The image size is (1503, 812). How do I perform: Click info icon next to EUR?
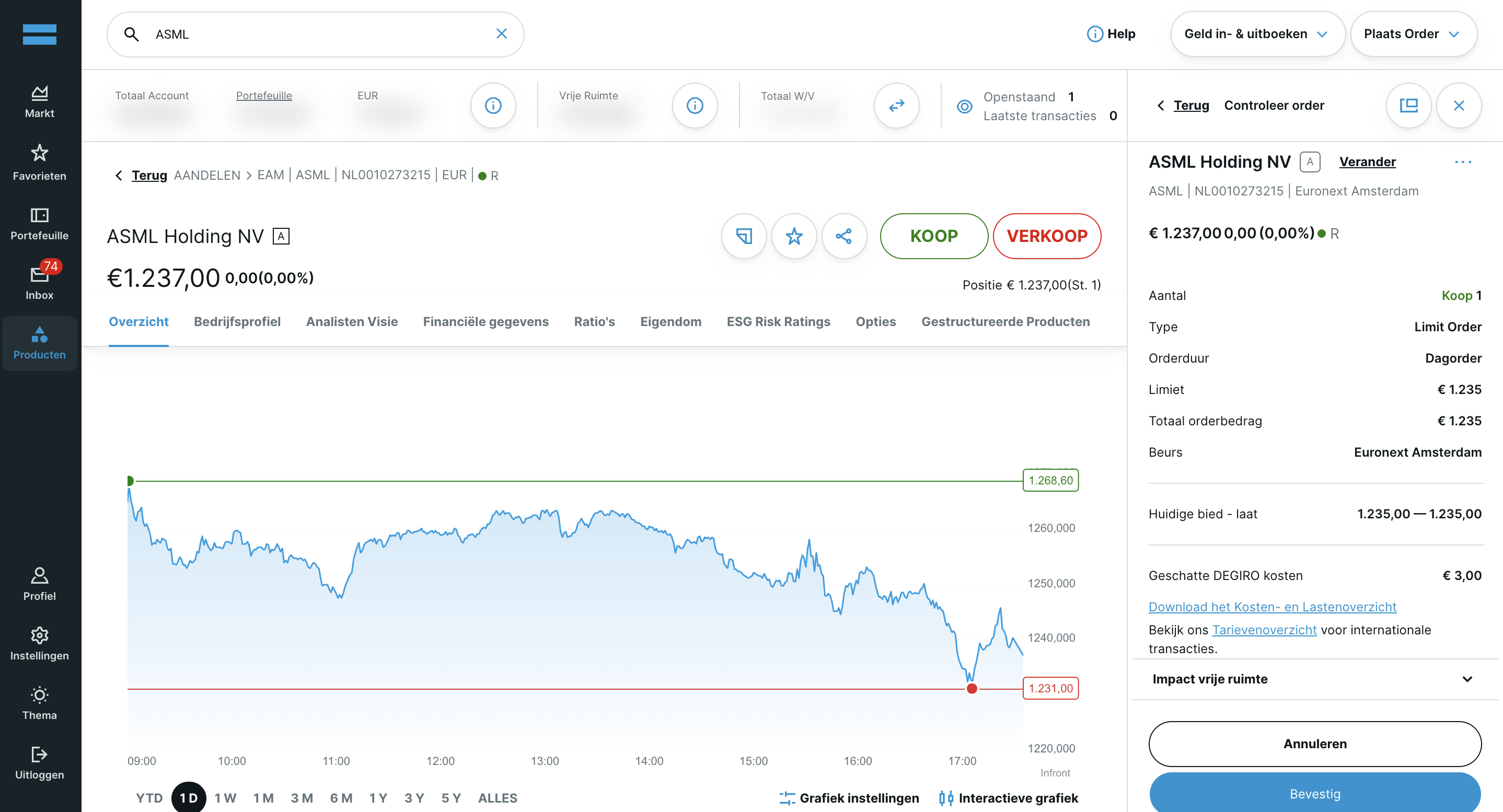click(493, 106)
